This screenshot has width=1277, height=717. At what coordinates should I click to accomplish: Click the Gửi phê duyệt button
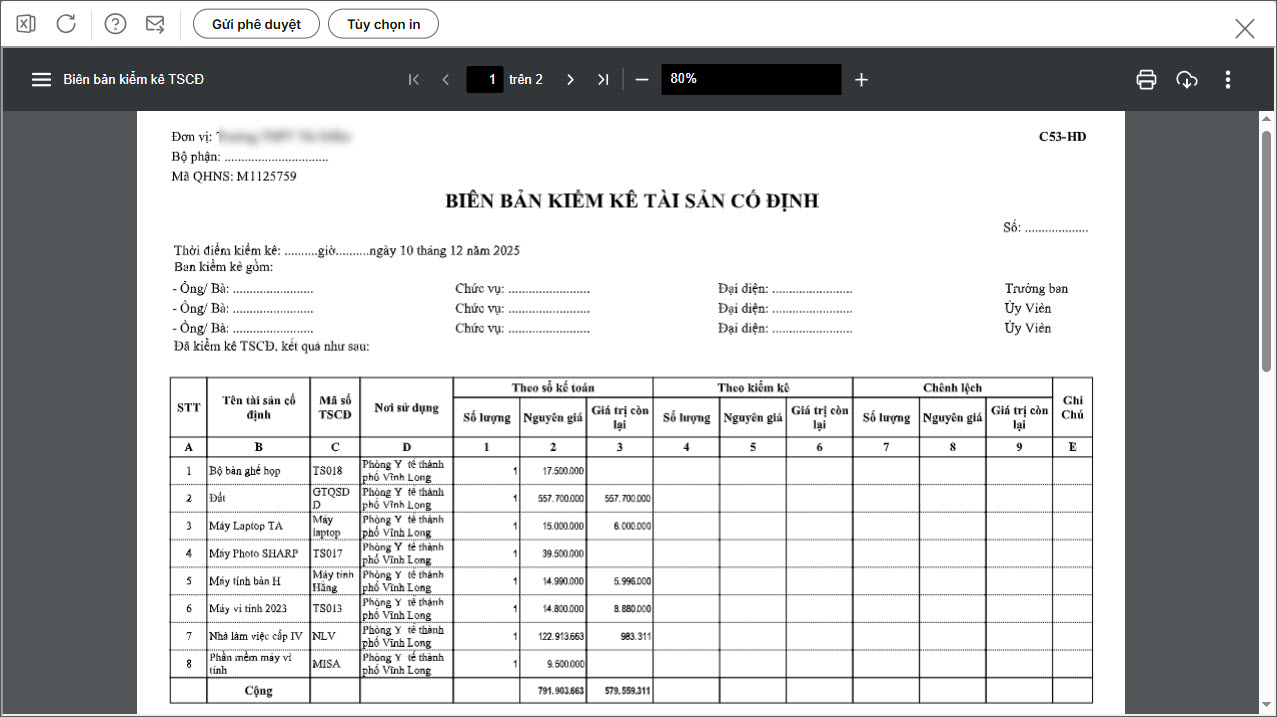point(256,24)
